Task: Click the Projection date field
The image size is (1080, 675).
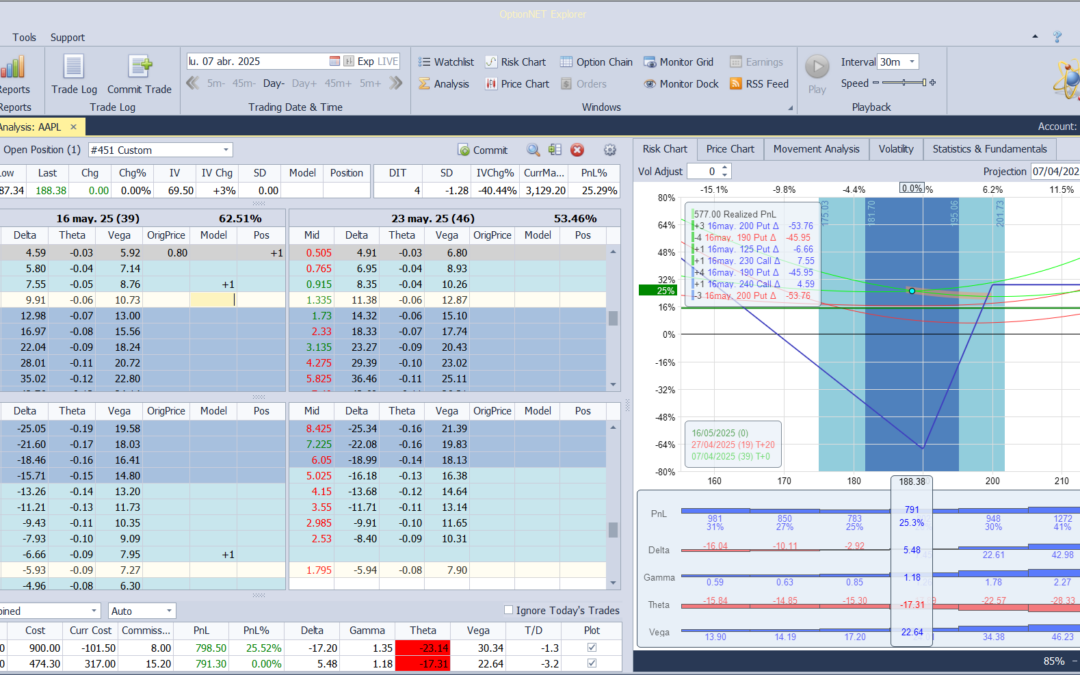Action: click(1055, 171)
